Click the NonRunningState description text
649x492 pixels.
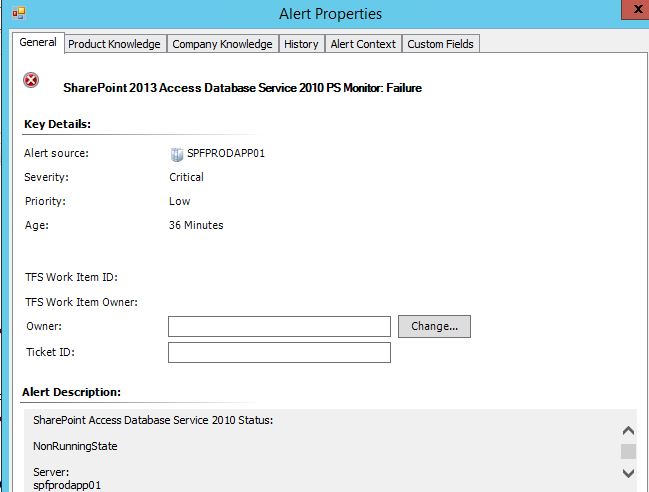(75, 446)
